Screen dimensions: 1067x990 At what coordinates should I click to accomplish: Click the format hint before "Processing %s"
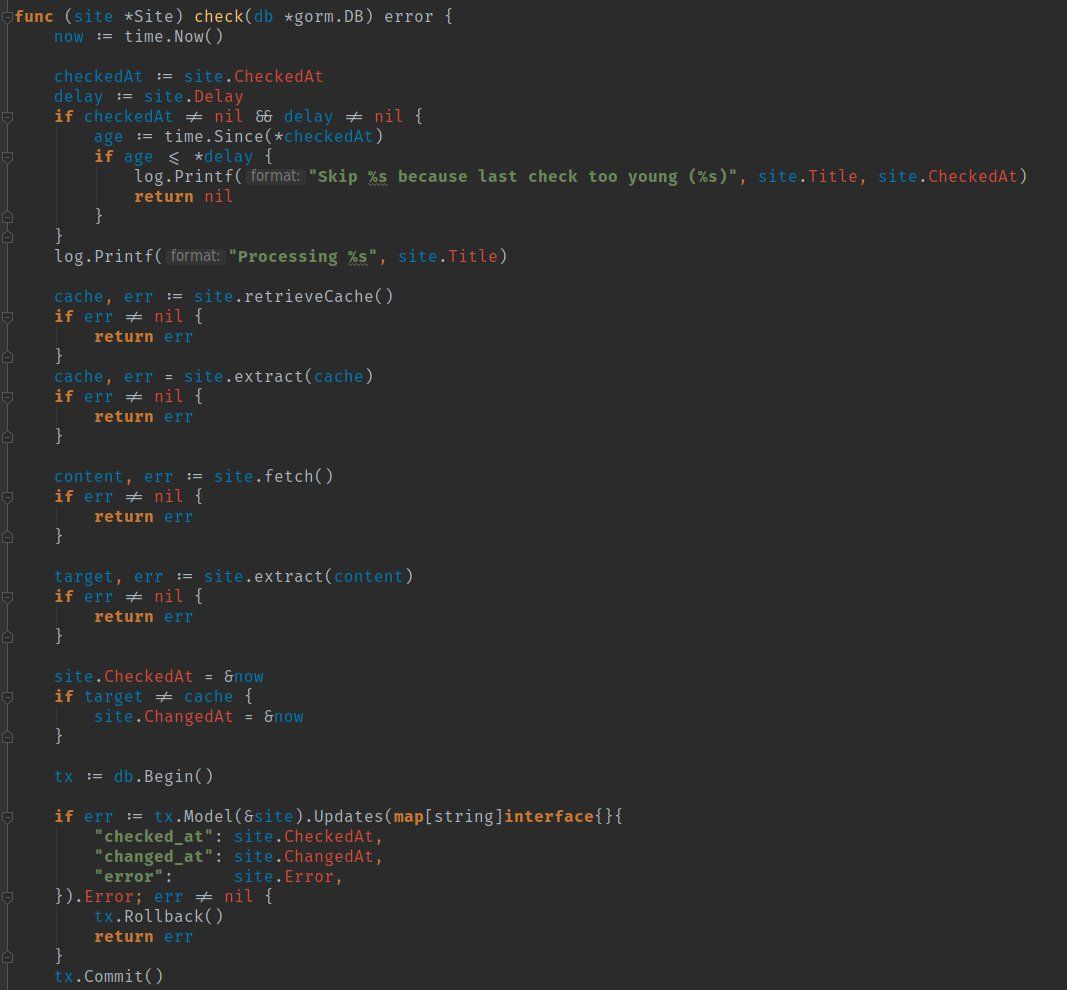(195, 257)
